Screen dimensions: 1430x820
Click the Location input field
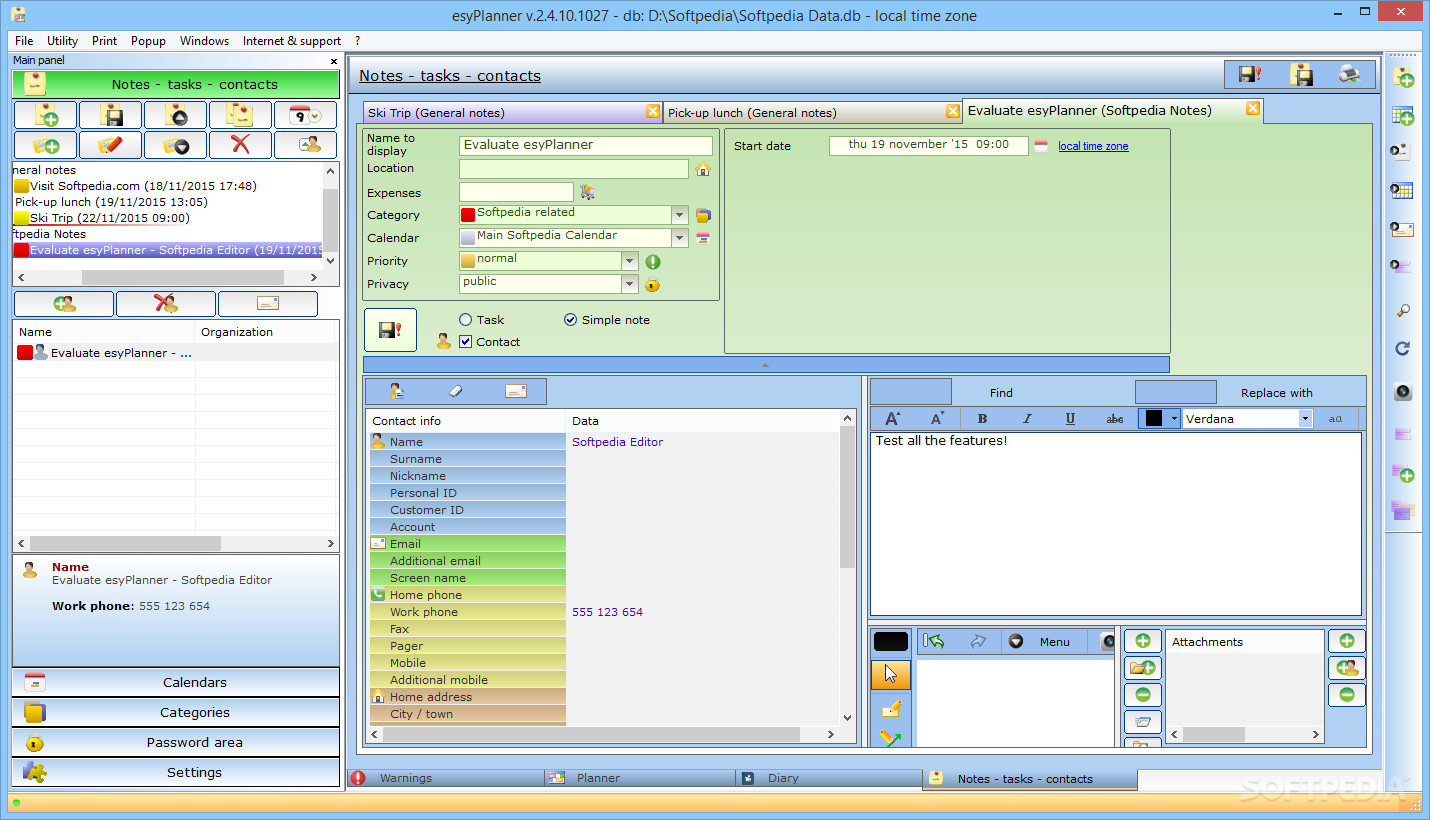(574, 169)
